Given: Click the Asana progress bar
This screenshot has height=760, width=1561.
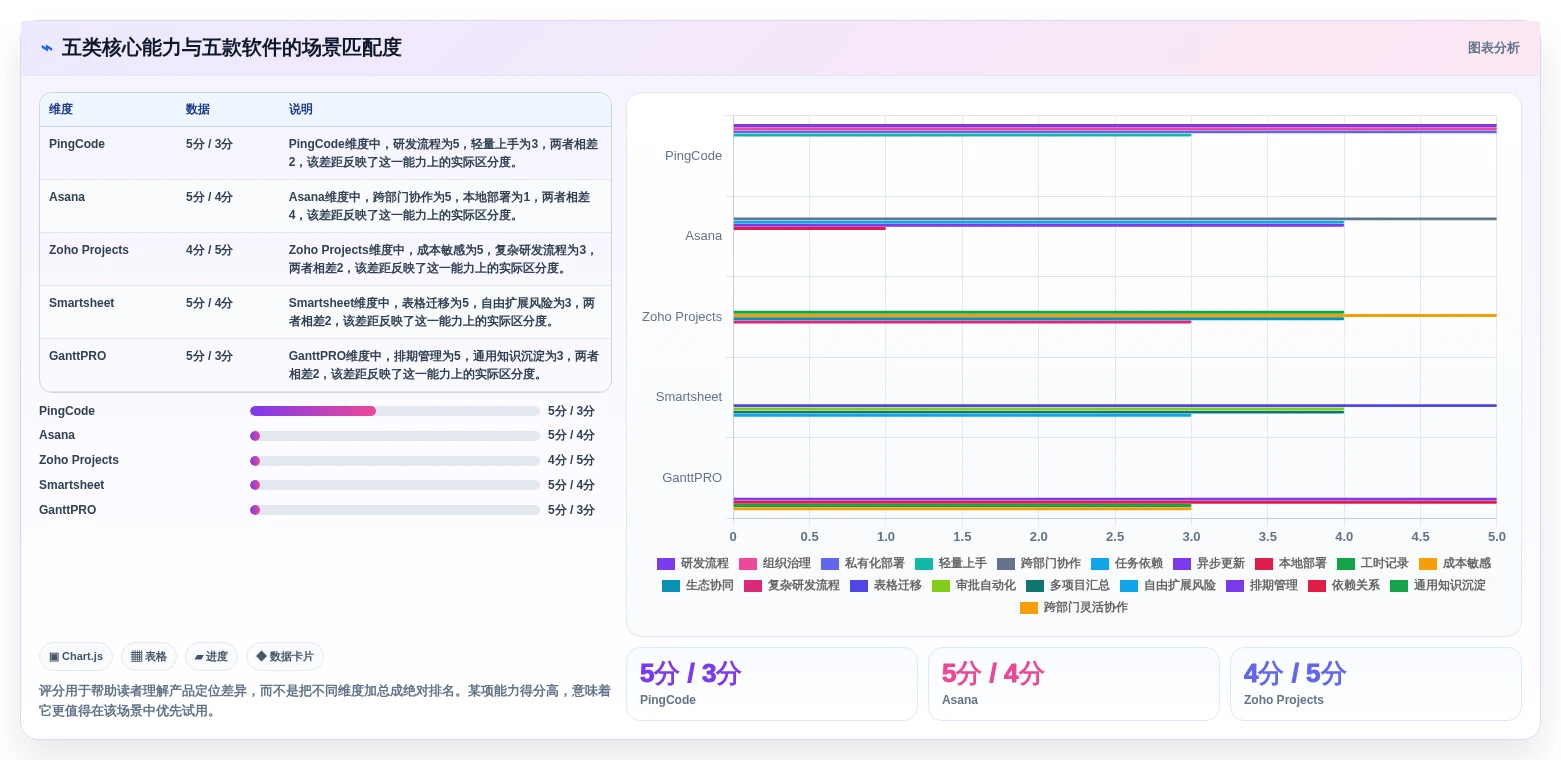Looking at the screenshot, I should tap(395, 436).
